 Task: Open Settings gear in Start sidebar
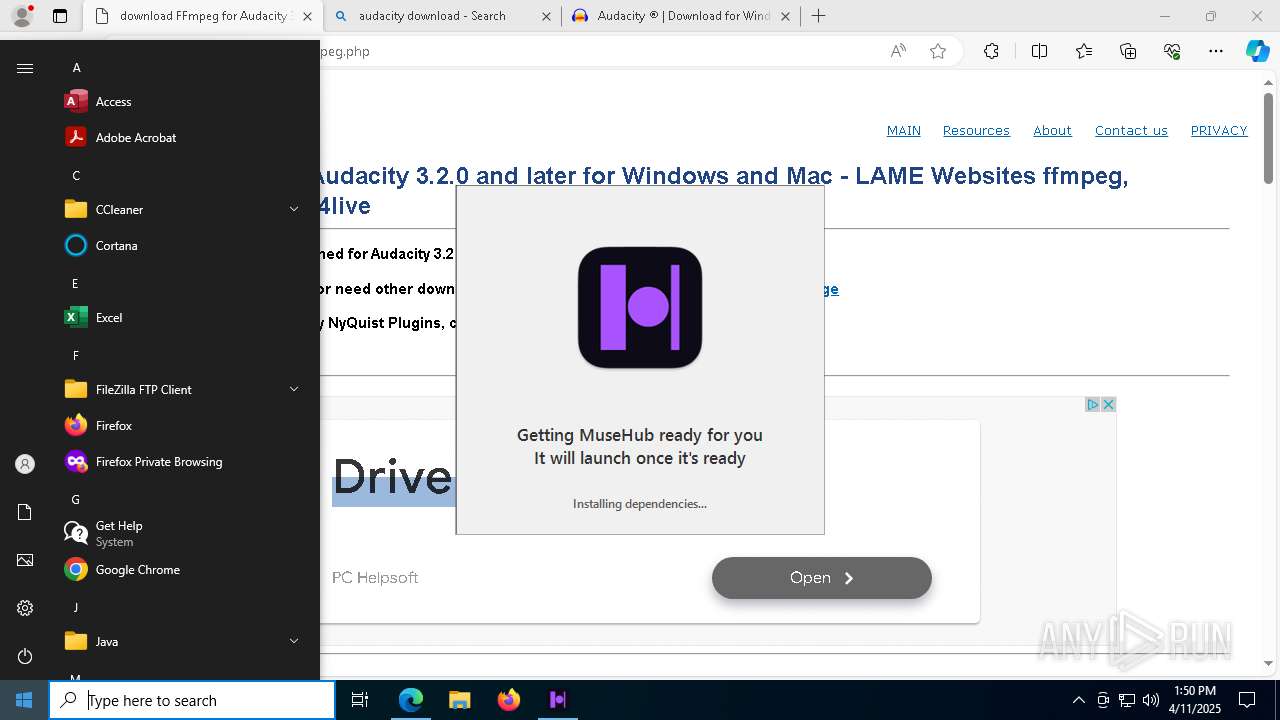(25, 608)
